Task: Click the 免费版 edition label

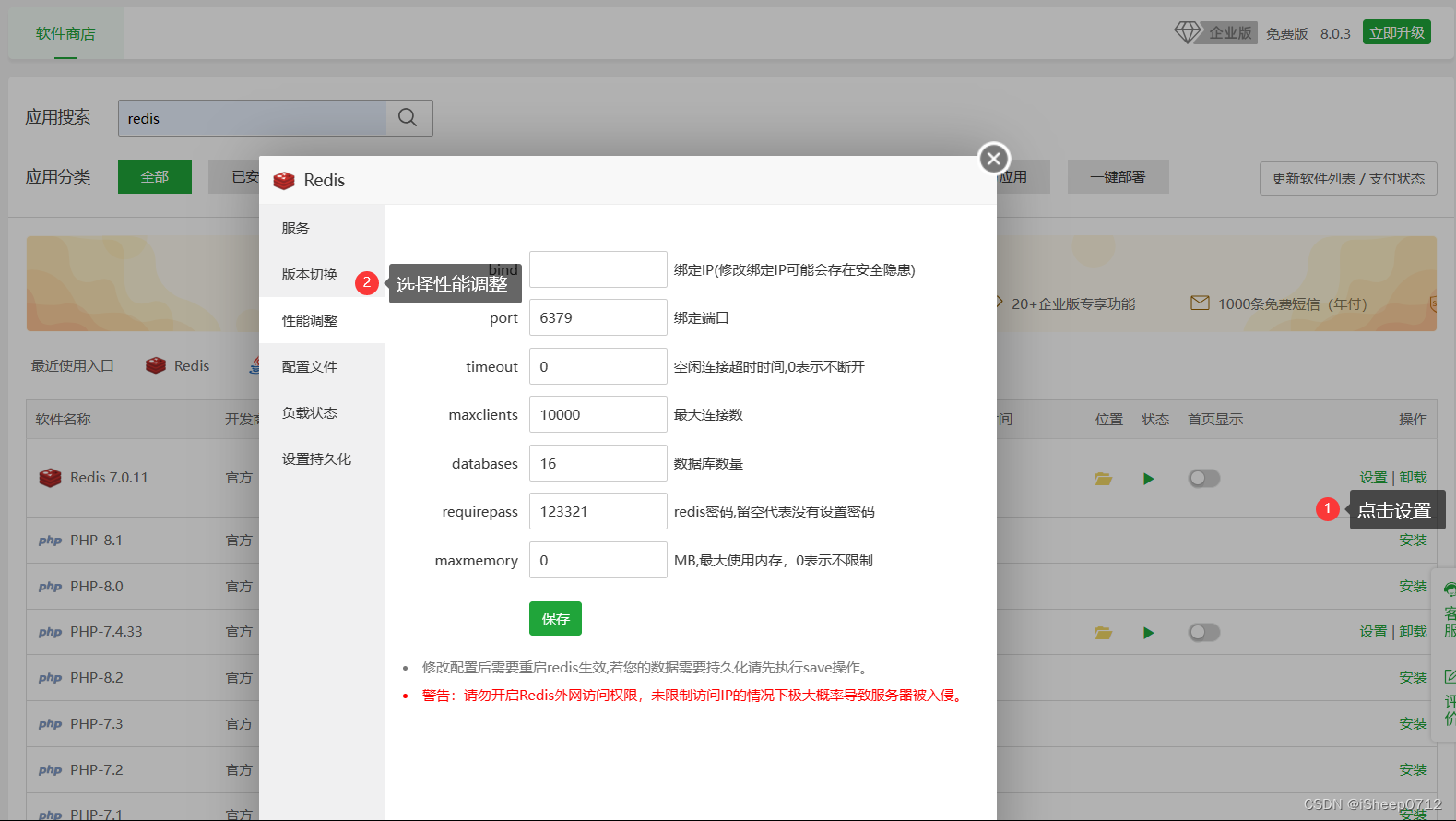Action: click(x=1286, y=33)
